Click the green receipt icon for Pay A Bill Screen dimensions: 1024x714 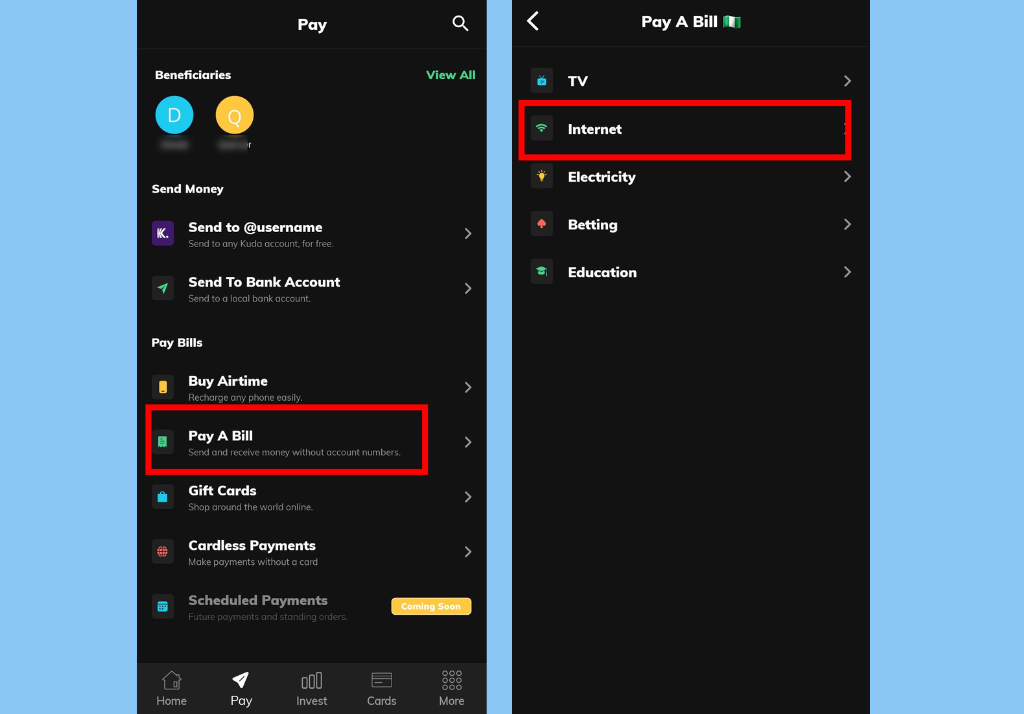(x=163, y=442)
